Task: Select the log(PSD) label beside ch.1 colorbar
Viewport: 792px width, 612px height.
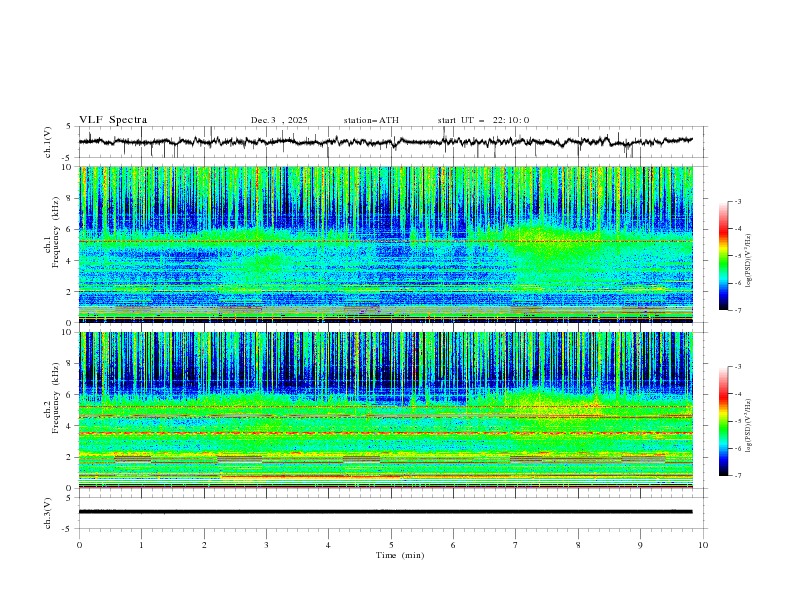Action: (749, 261)
